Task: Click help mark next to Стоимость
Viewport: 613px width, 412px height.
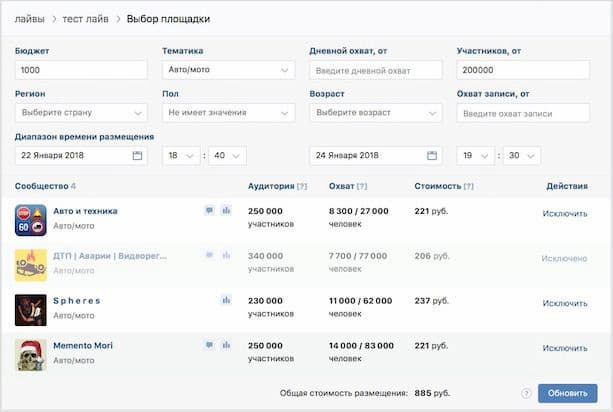Action: pos(468,186)
